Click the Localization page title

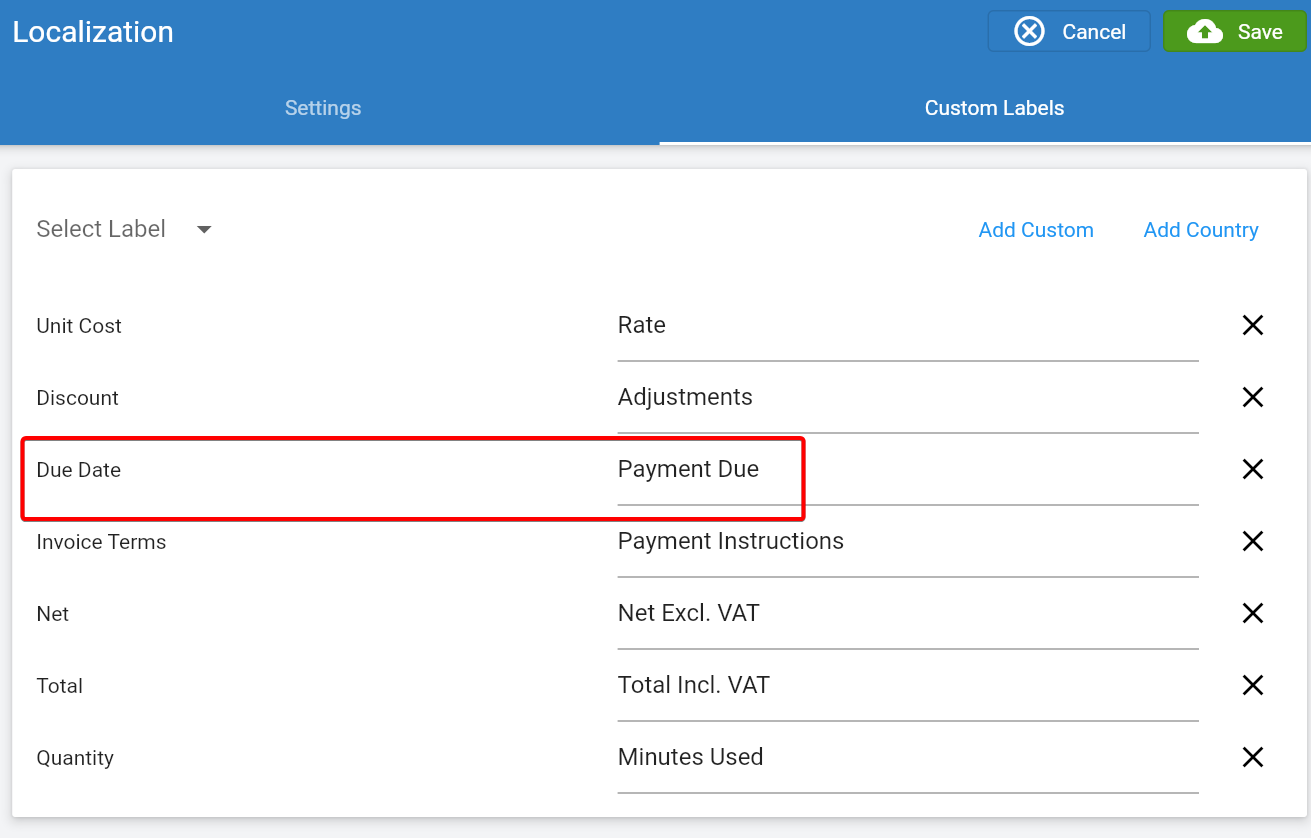[93, 32]
